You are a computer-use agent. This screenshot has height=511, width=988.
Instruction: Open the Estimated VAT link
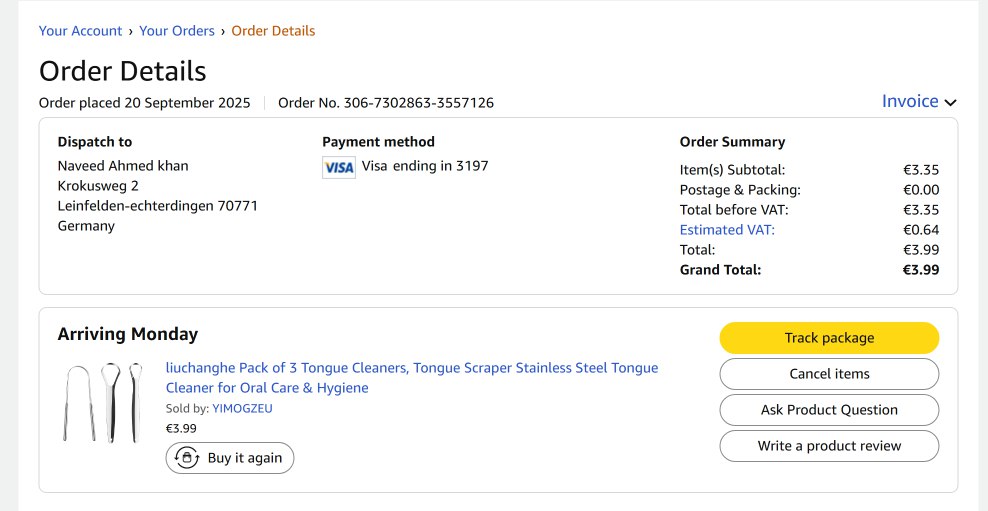pyautogui.click(x=727, y=230)
